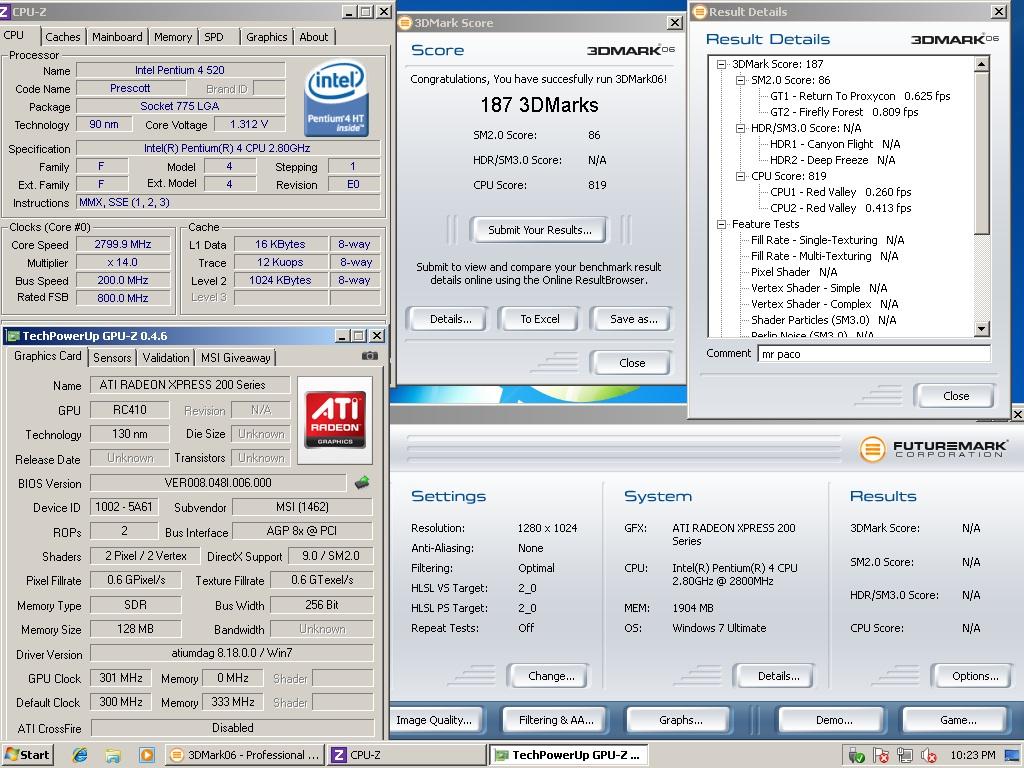Image resolution: width=1024 pixels, height=768 pixels.
Task: Select GT1 - Return To Proxycon row
Action: click(860, 96)
